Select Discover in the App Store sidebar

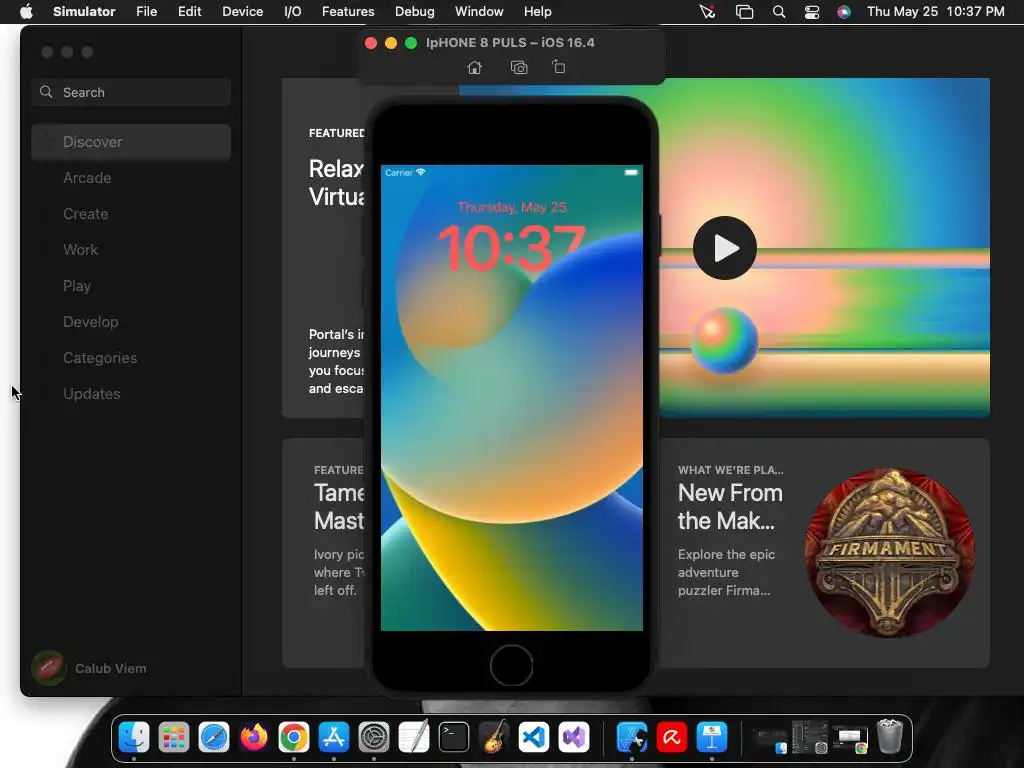point(131,142)
